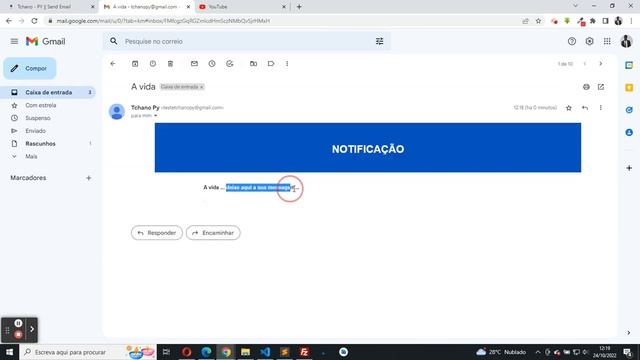The width and height of the screenshot is (640, 360).
Task: Hide side panel chevron
Action: click(629, 333)
